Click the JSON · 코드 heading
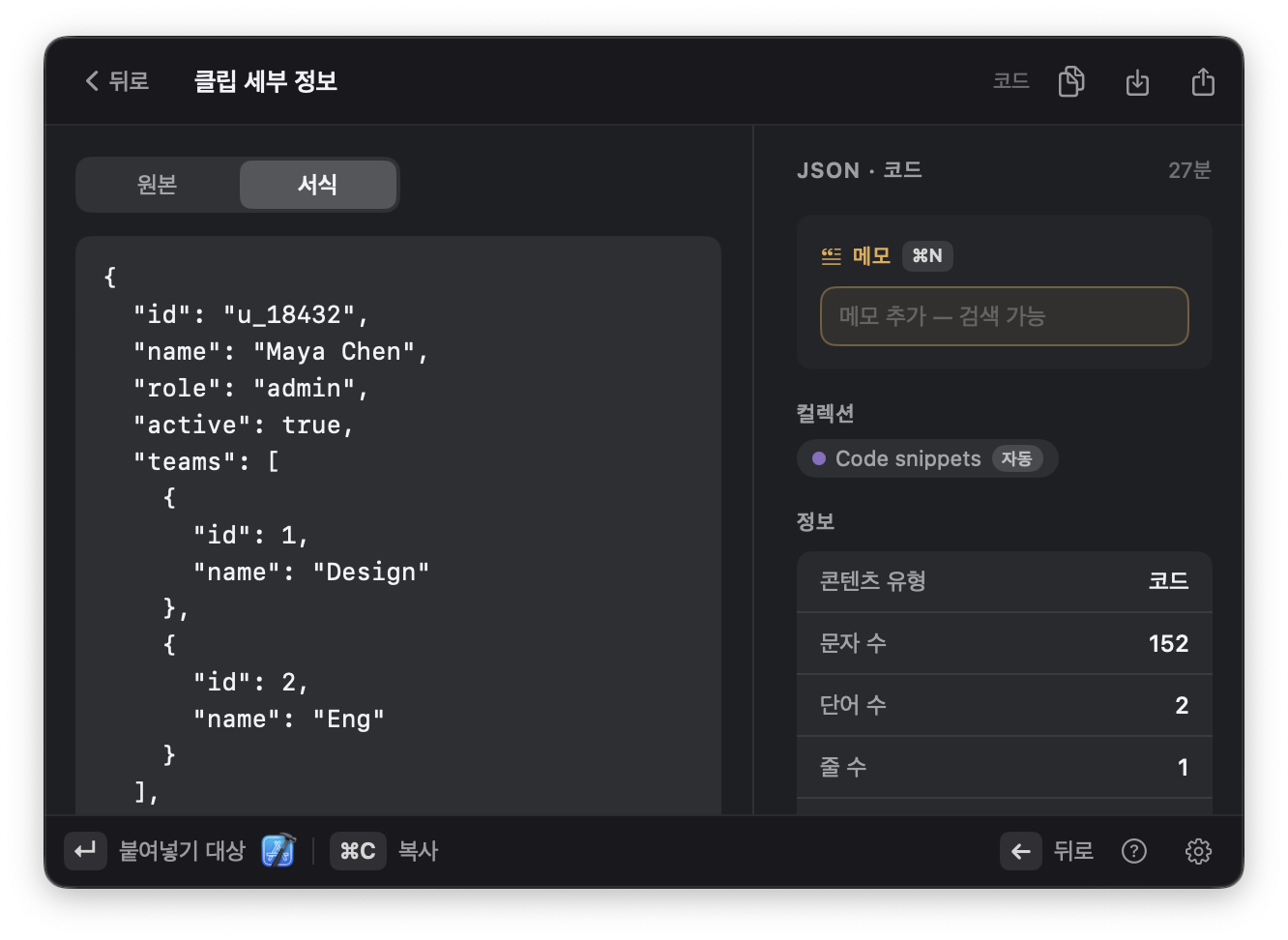Screen dimensions: 1288x940 860,170
